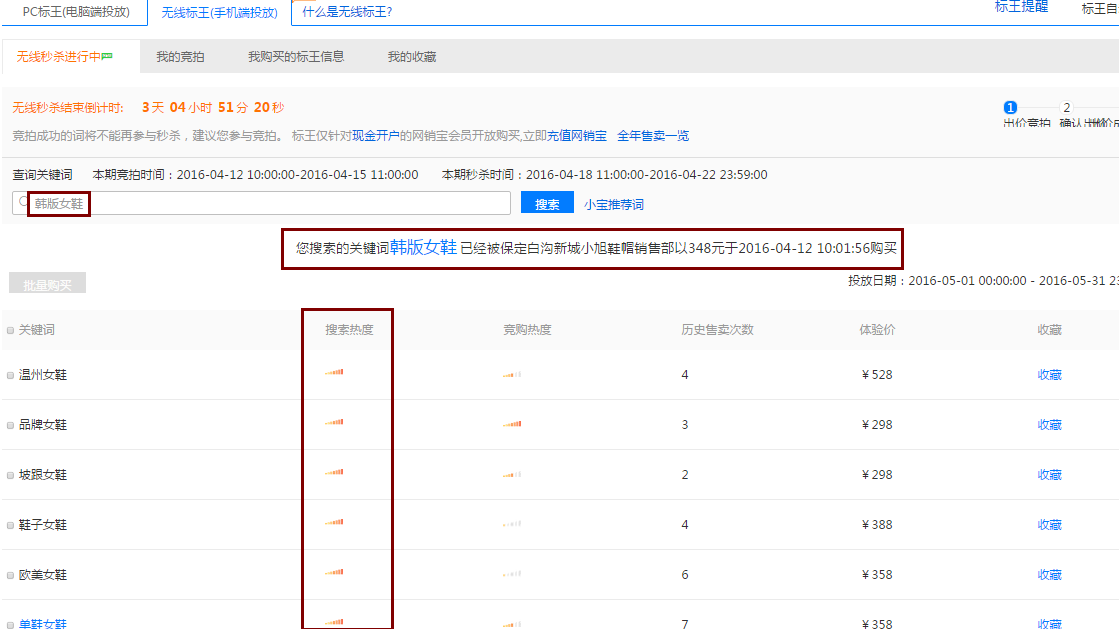Click 收藏 for the 品牌女鞋 row

[x=1049, y=424]
